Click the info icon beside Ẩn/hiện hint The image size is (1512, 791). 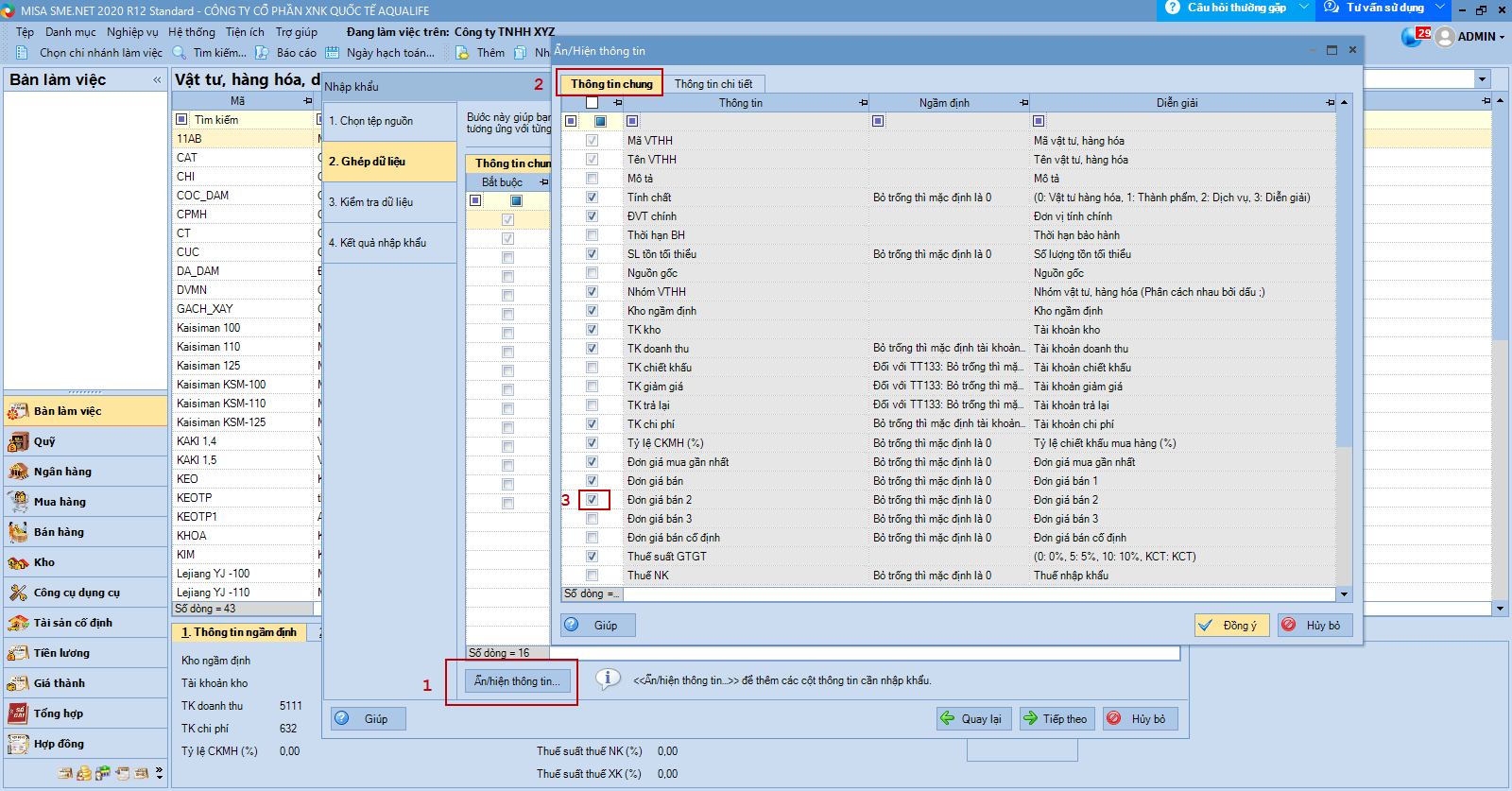point(609,679)
